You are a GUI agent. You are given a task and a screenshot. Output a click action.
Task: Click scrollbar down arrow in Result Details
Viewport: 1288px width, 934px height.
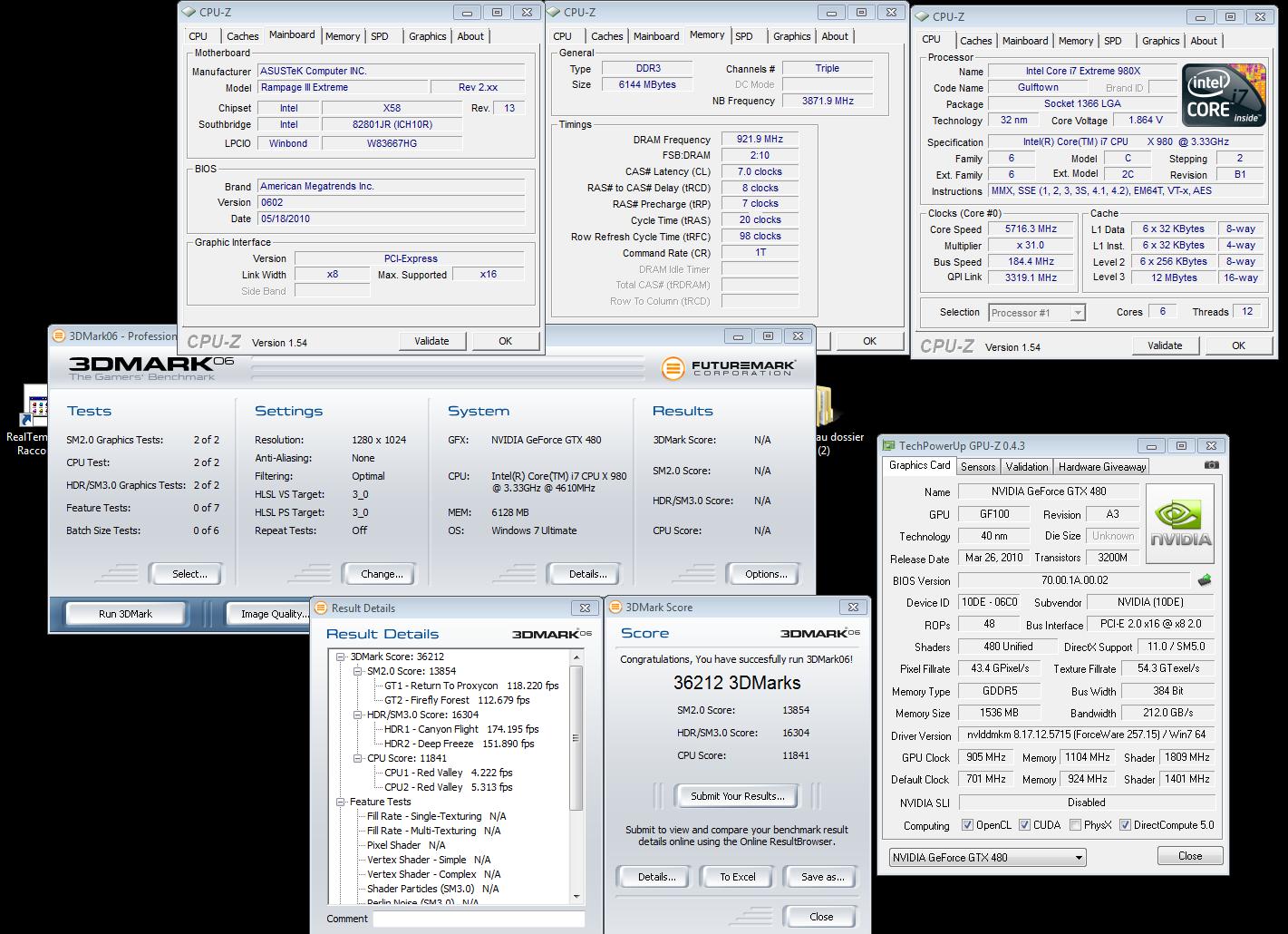(576, 897)
